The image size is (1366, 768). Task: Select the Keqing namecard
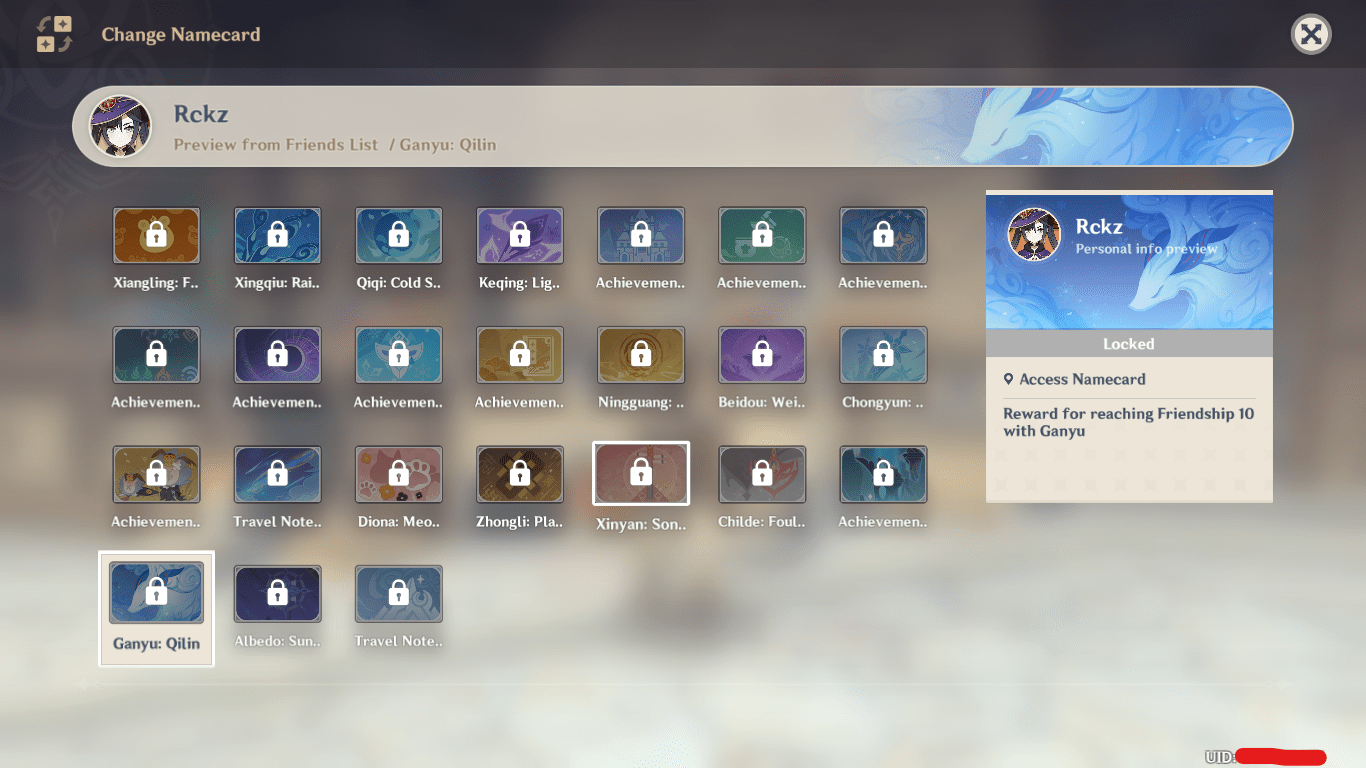coord(519,235)
